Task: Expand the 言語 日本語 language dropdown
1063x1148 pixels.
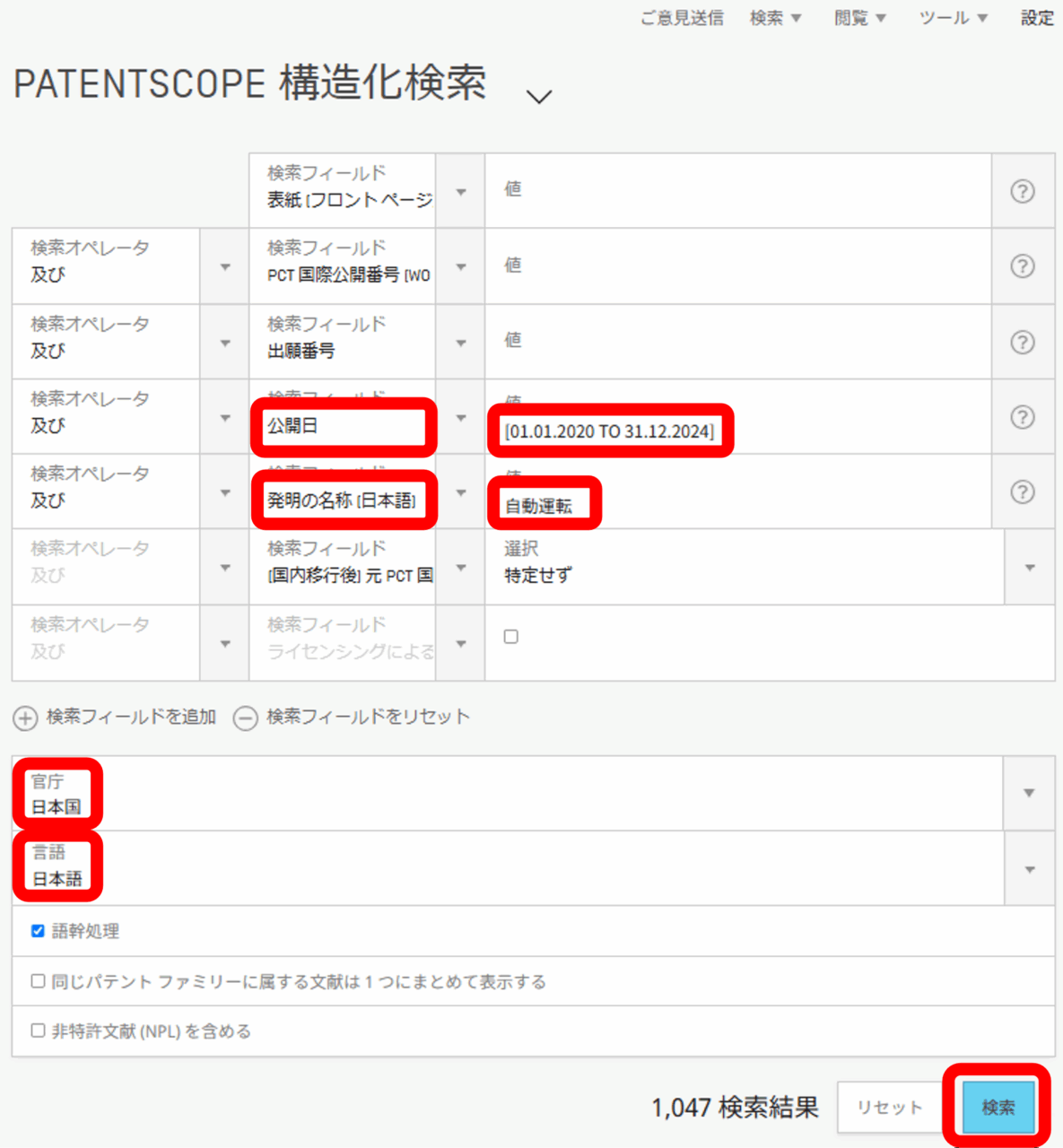Action: [x=1029, y=869]
